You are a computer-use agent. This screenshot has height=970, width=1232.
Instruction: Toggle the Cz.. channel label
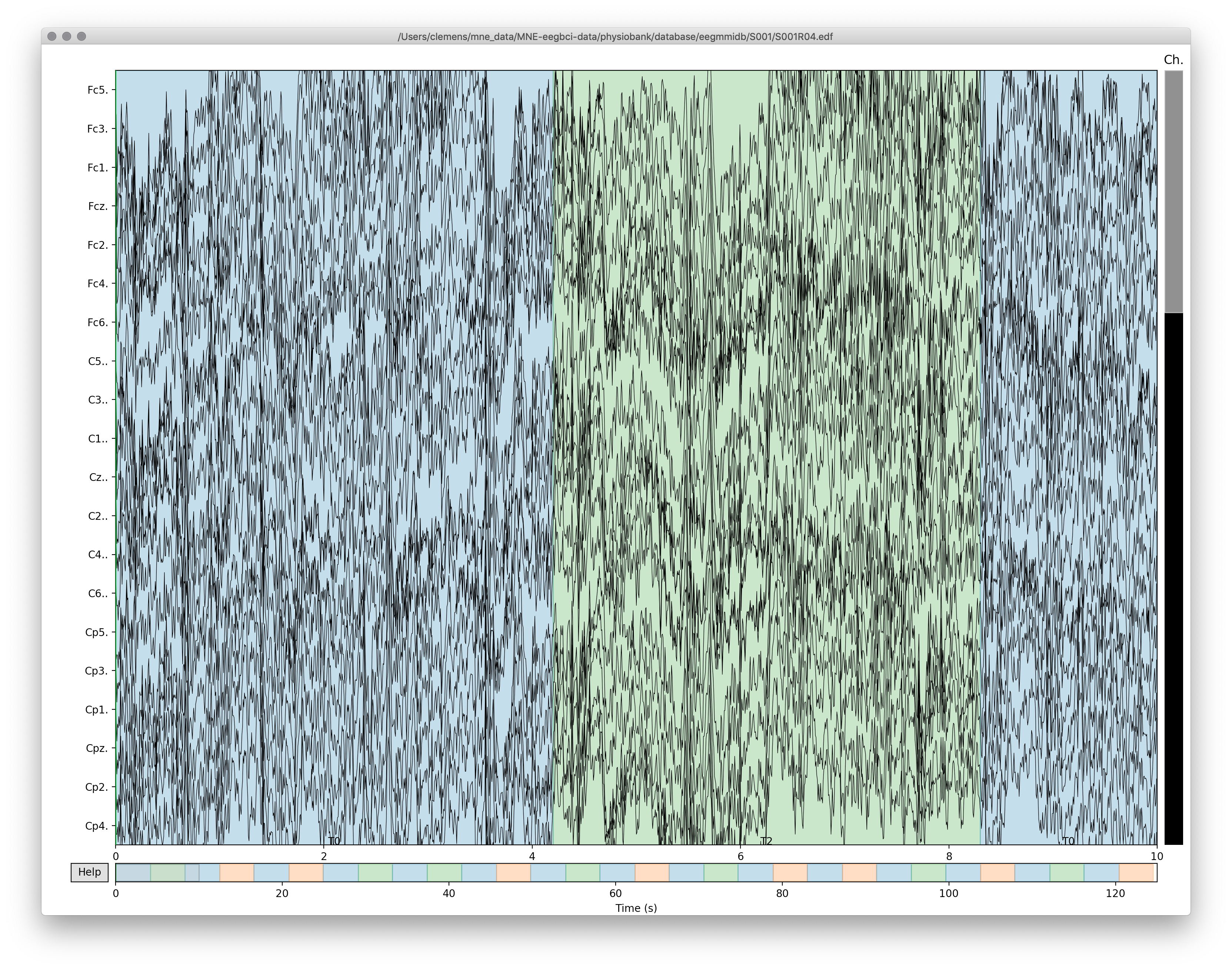pyautogui.click(x=98, y=477)
